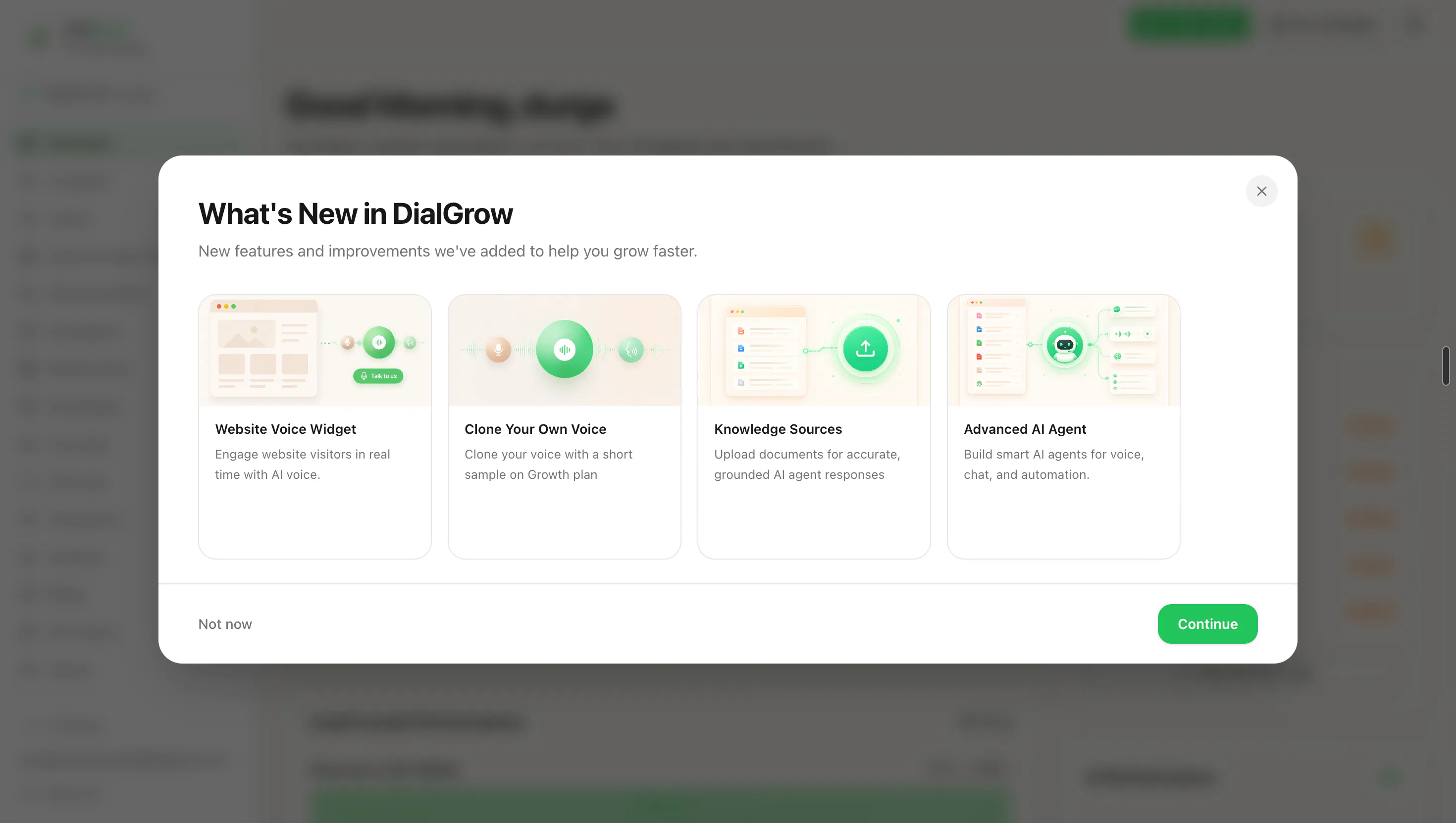This screenshot has width=1456, height=823.
Task: Open the Clone Your Own Voice illustration
Action: 564,350
